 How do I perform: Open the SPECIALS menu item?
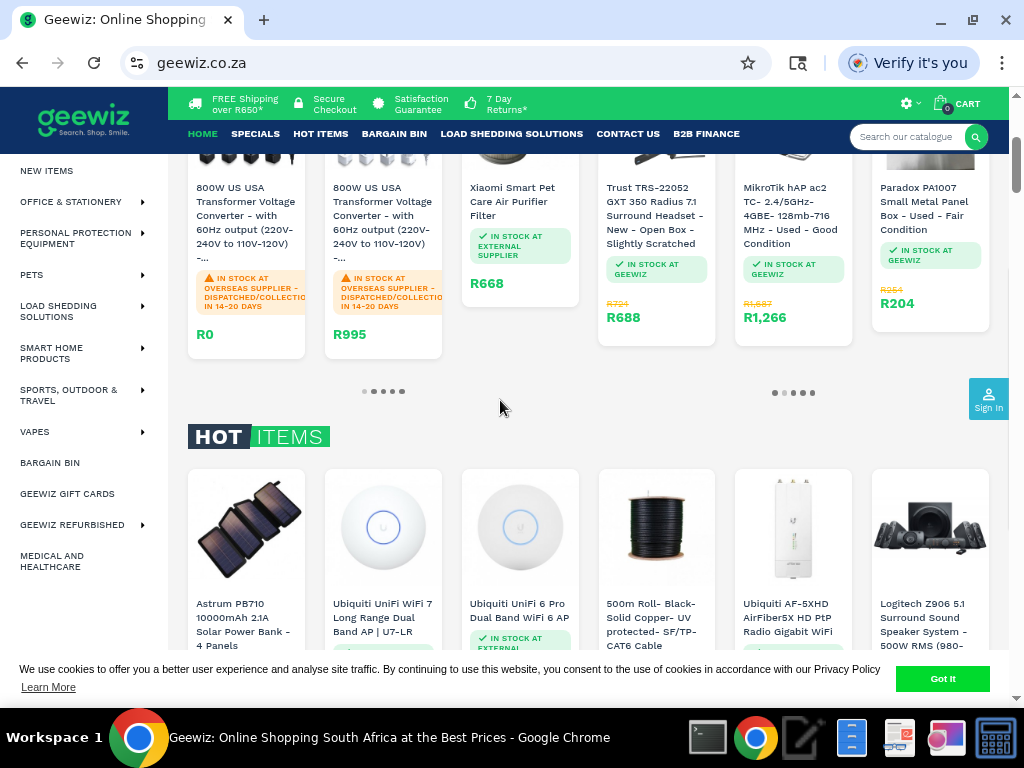click(255, 133)
